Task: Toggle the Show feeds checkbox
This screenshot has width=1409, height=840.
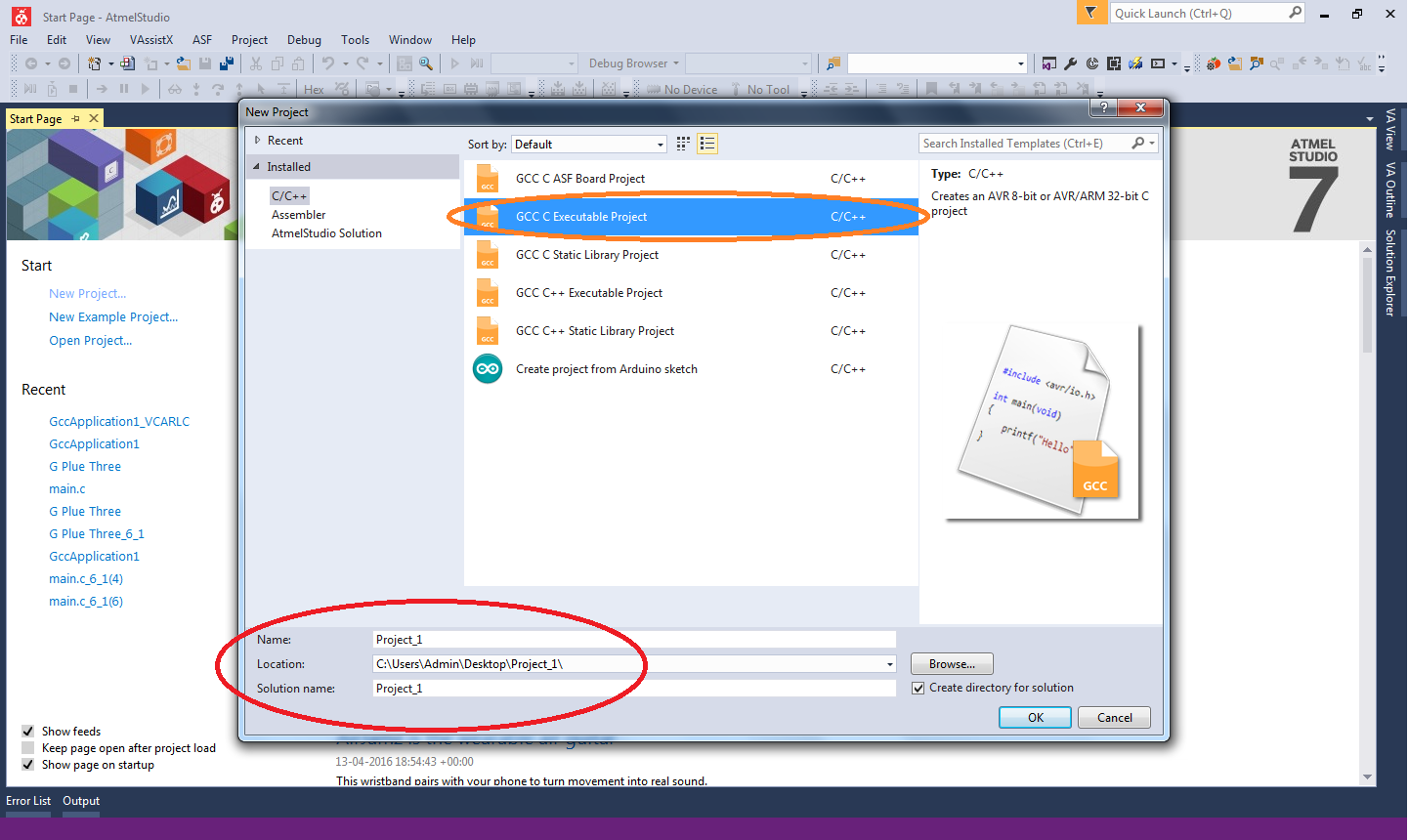Action: click(x=28, y=732)
